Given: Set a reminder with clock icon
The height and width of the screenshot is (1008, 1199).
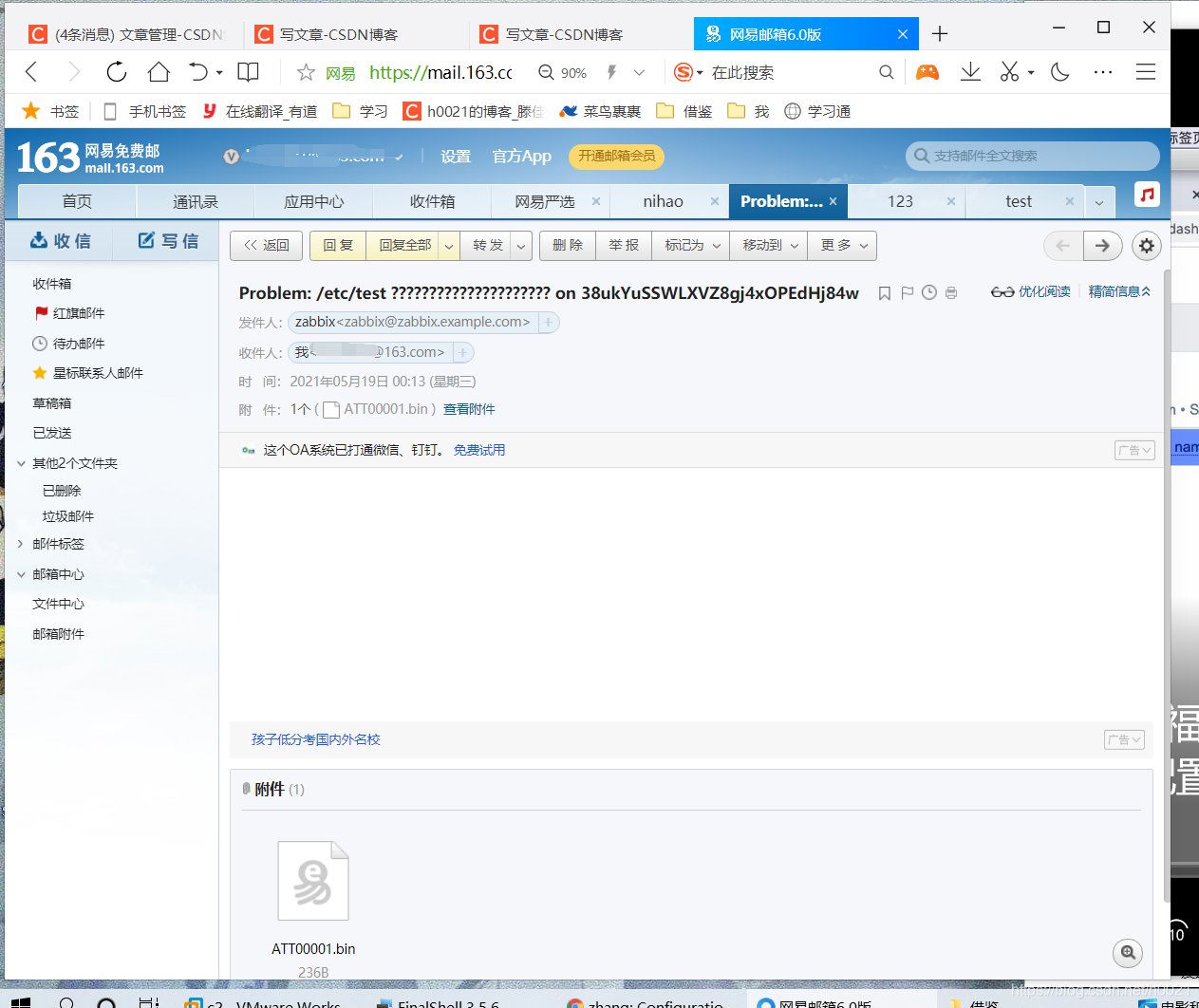Looking at the screenshot, I should pyautogui.click(x=929, y=292).
